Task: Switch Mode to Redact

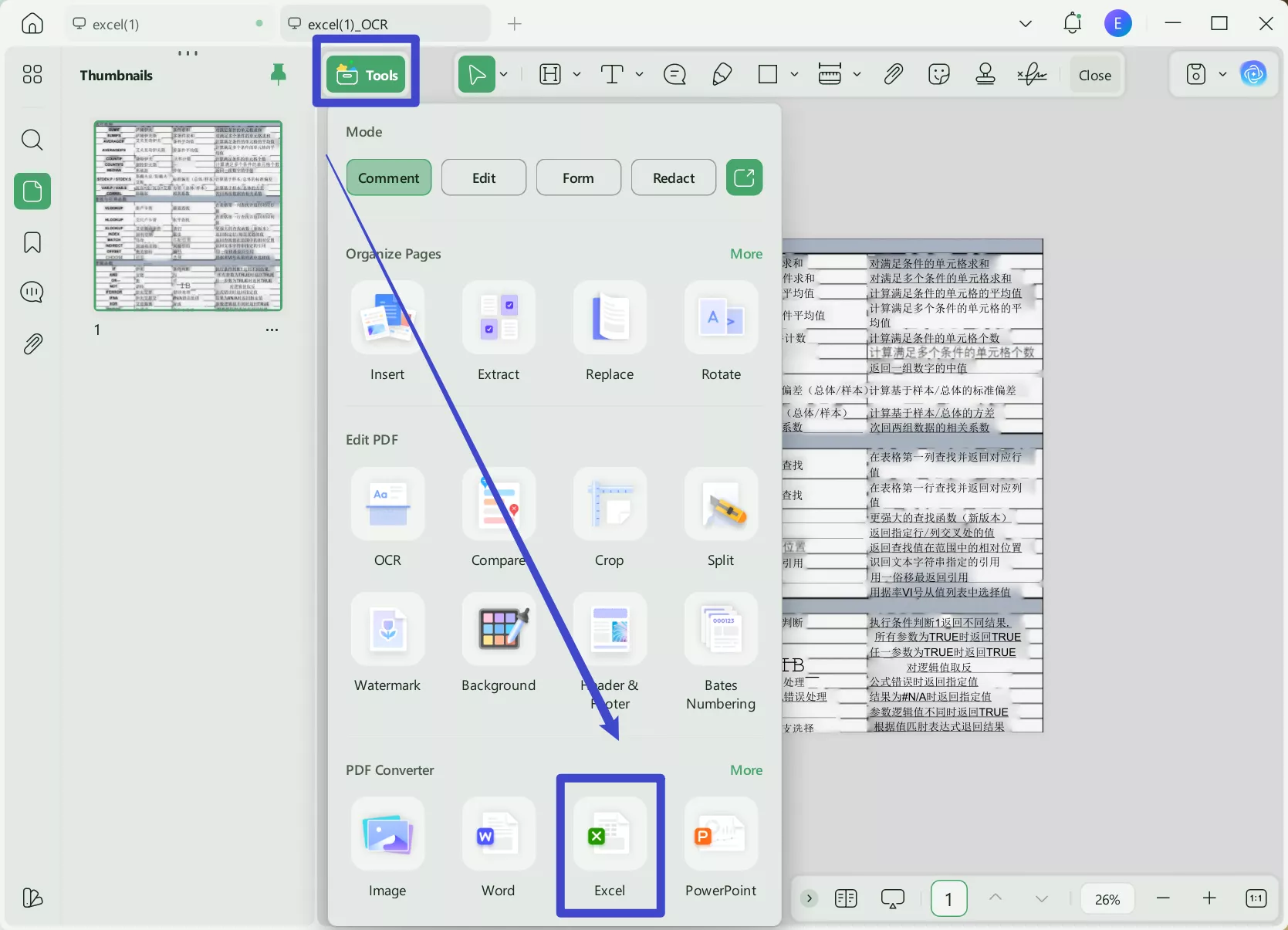Action: (x=672, y=177)
